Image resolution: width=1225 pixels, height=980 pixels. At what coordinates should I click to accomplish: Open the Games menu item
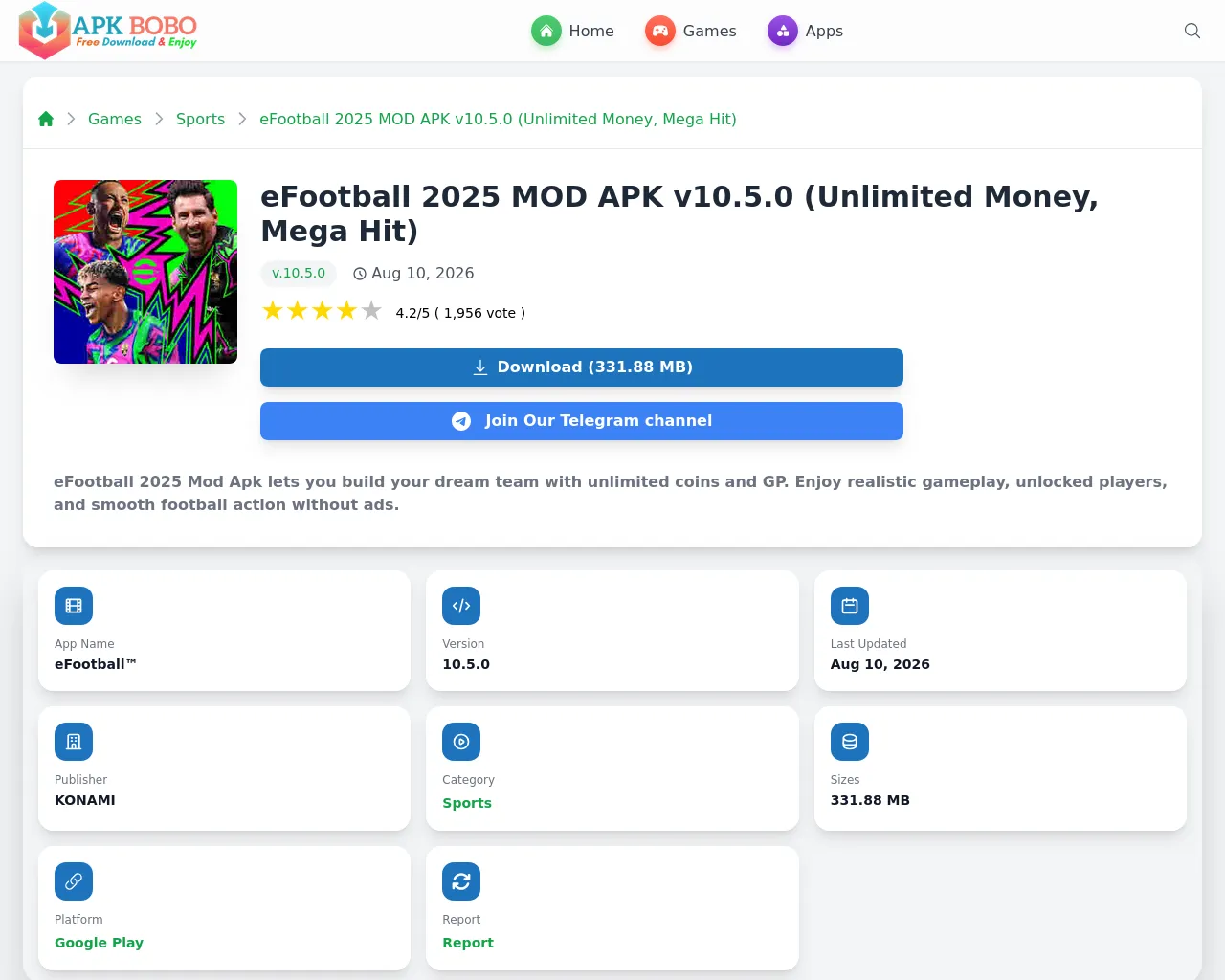[x=690, y=31]
